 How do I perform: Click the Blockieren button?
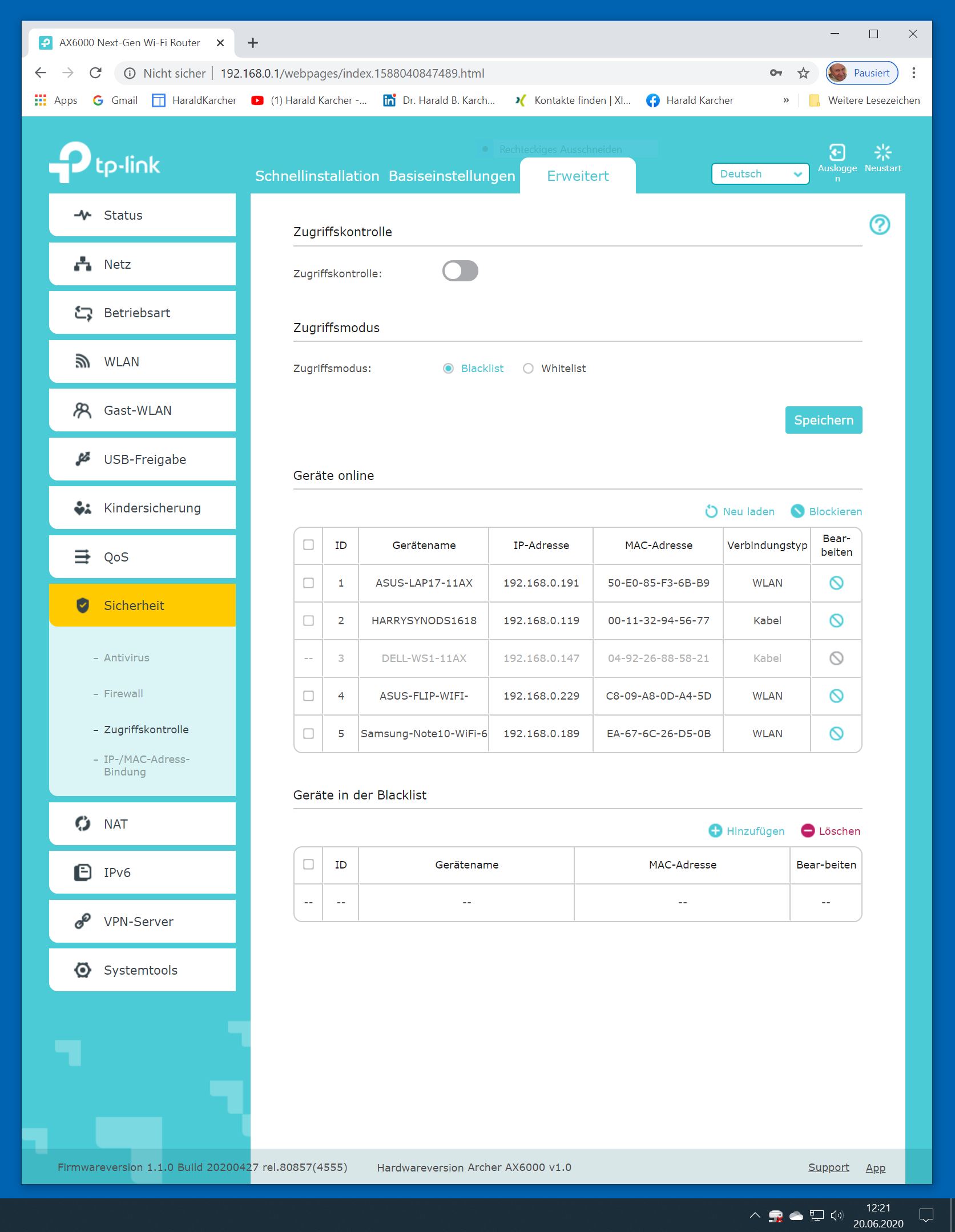point(826,511)
